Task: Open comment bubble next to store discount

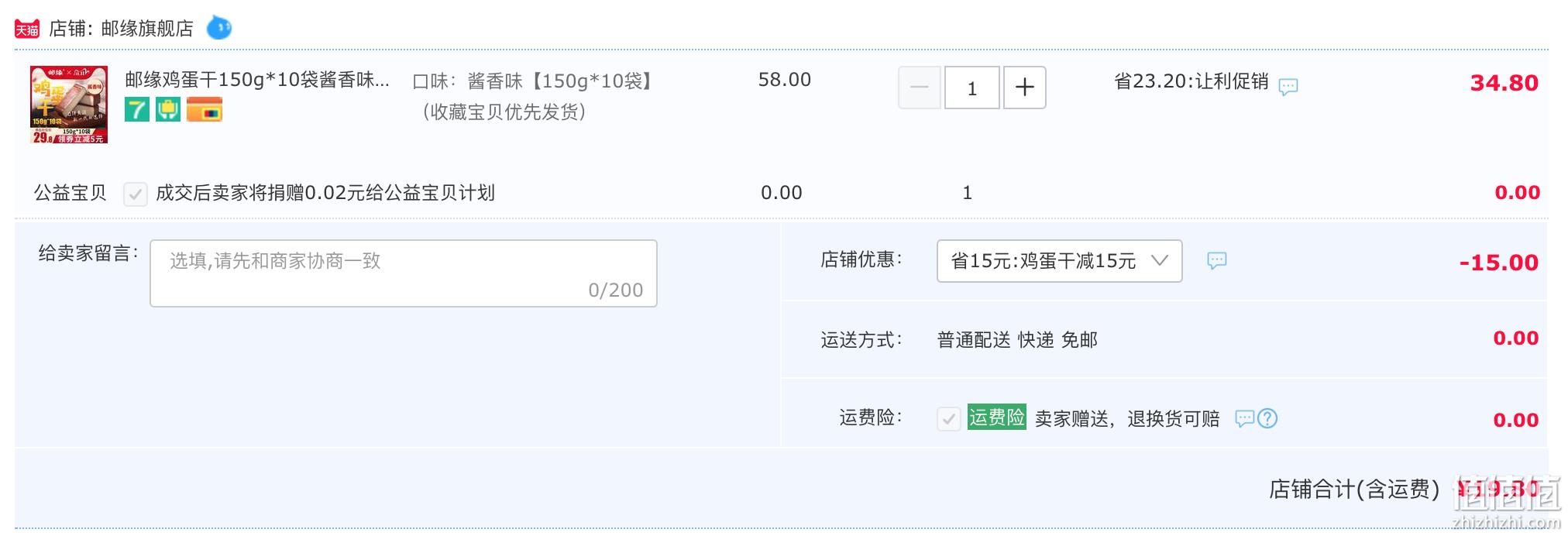Action: pos(1217,260)
